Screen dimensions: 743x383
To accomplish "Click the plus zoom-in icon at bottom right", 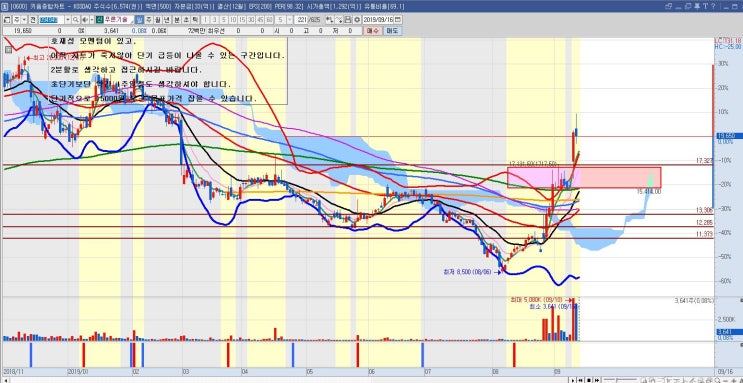I will (734, 380).
